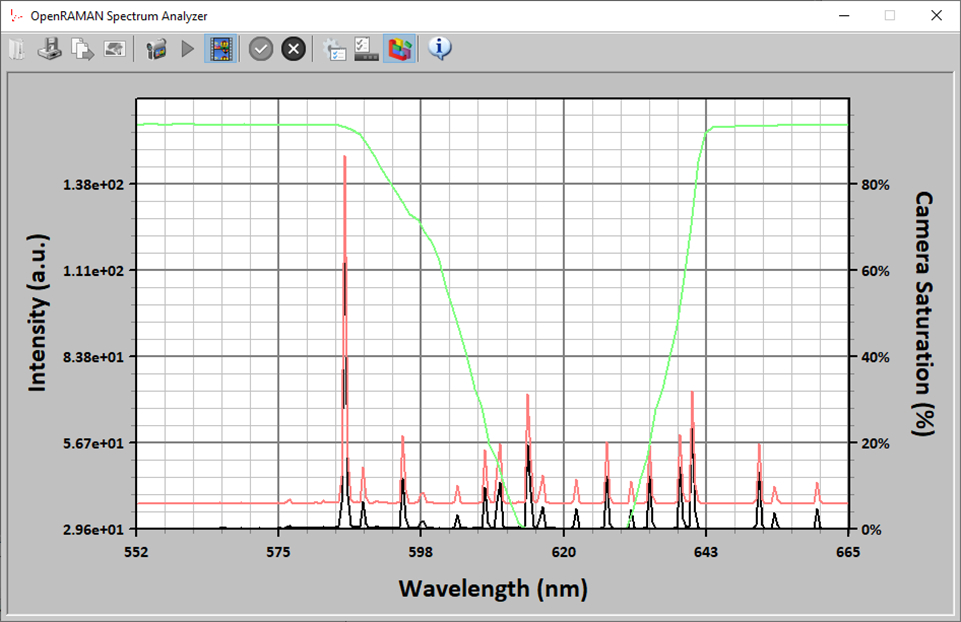The height and width of the screenshot is (622, 961).
Task: Toggle the film strip continuous view button
Action: pos(221,49)
